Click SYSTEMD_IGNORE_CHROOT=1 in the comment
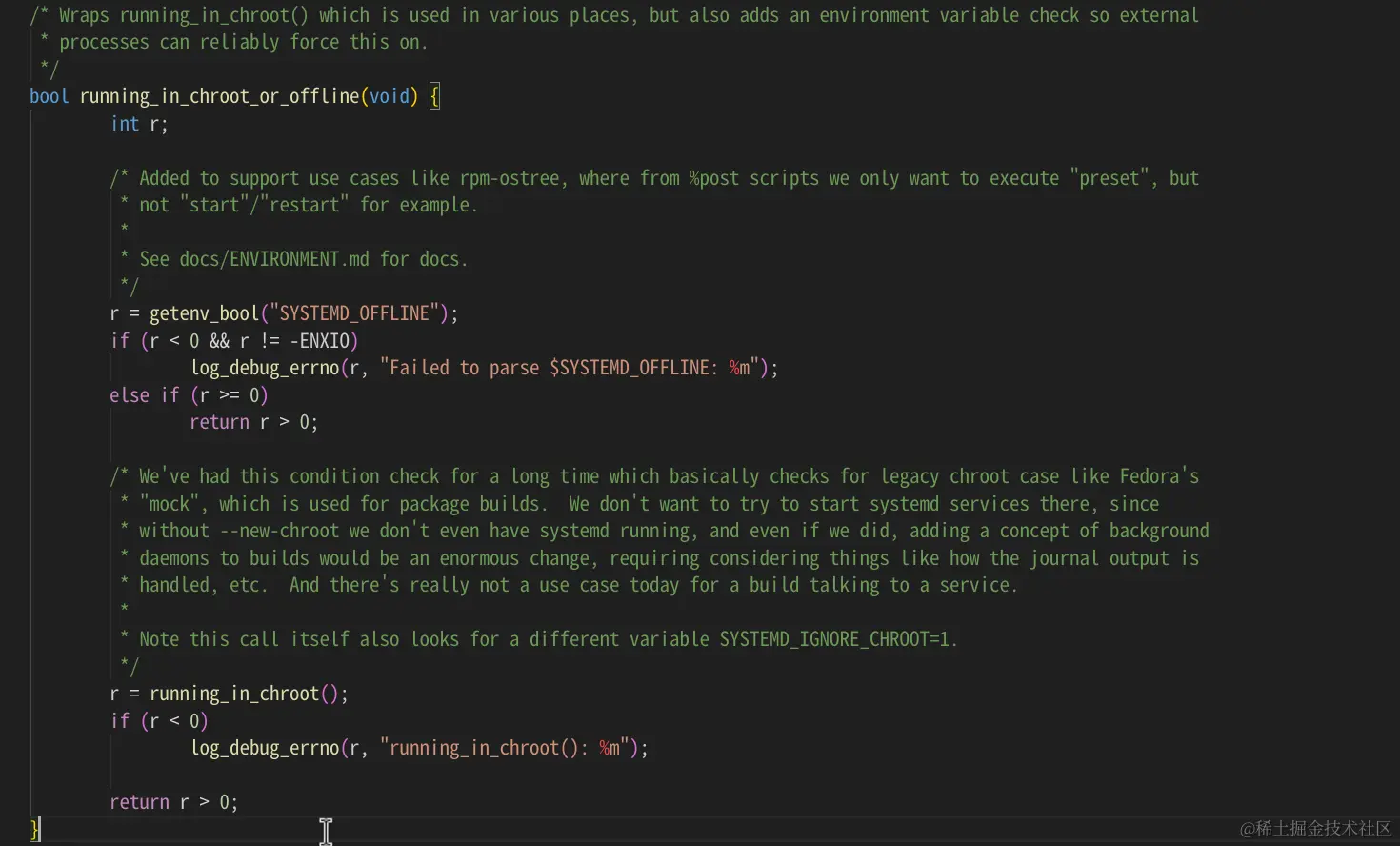 [834, 639]
